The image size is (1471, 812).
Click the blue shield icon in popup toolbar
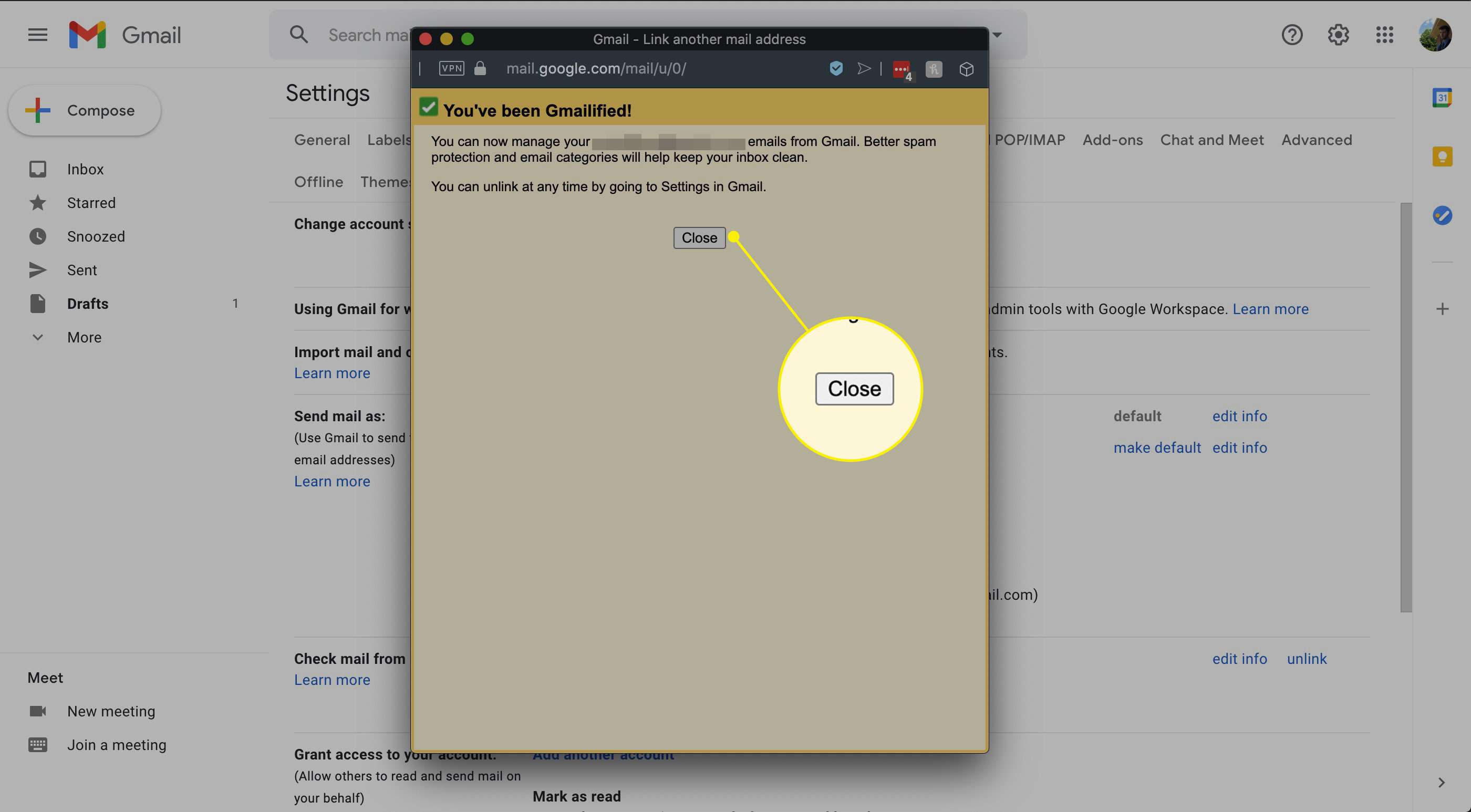[836, 68]
